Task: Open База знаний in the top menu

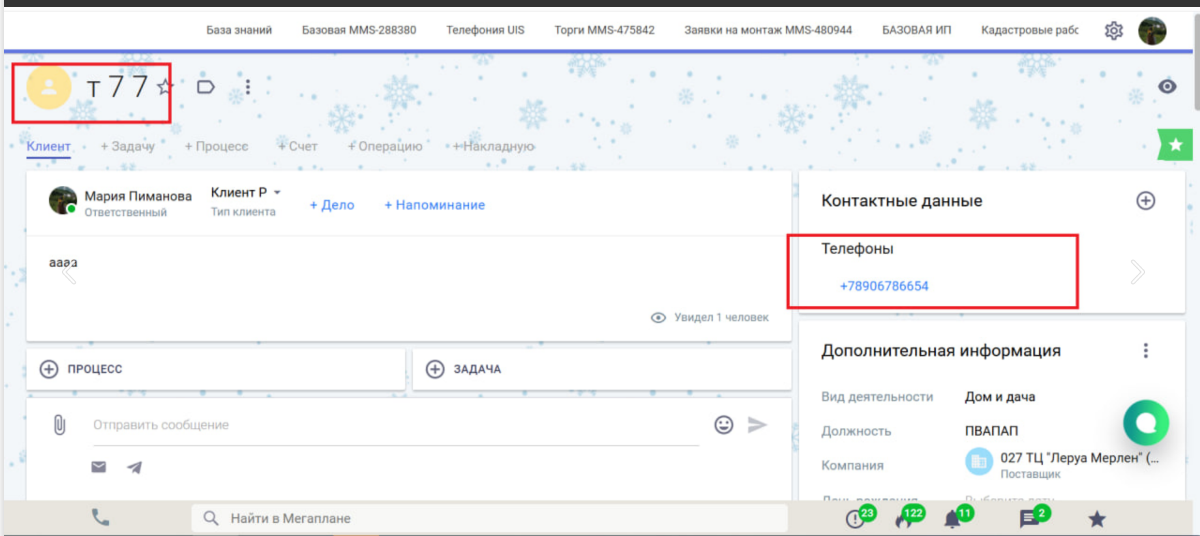Action: pyautogui.click(x=239, y=30)
